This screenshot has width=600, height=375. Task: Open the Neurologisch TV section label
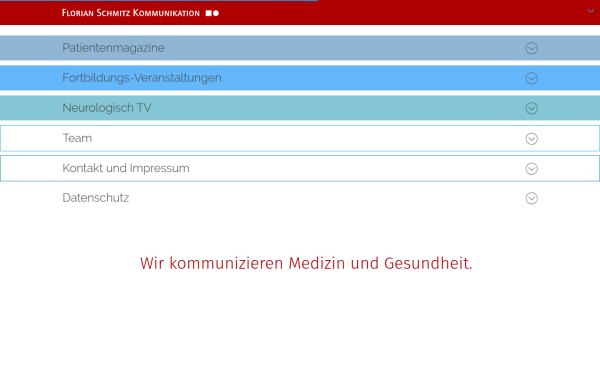tap(107, 108)
